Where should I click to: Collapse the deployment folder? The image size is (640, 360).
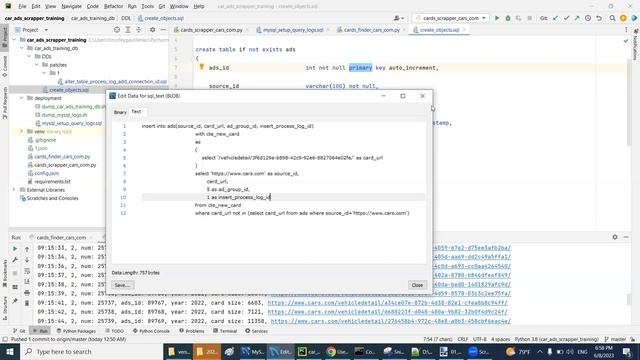click(x=22, y=98)
